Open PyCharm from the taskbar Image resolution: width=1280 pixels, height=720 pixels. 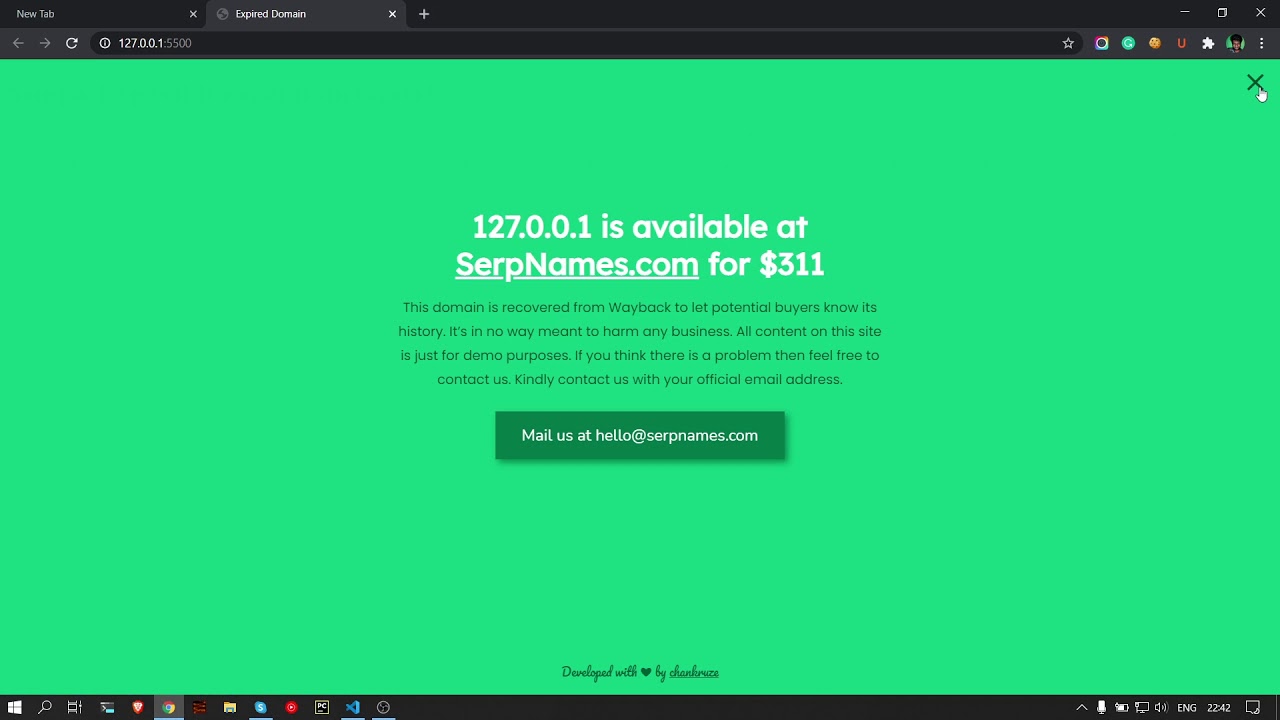pyautogui.click(x=322, y=707)
